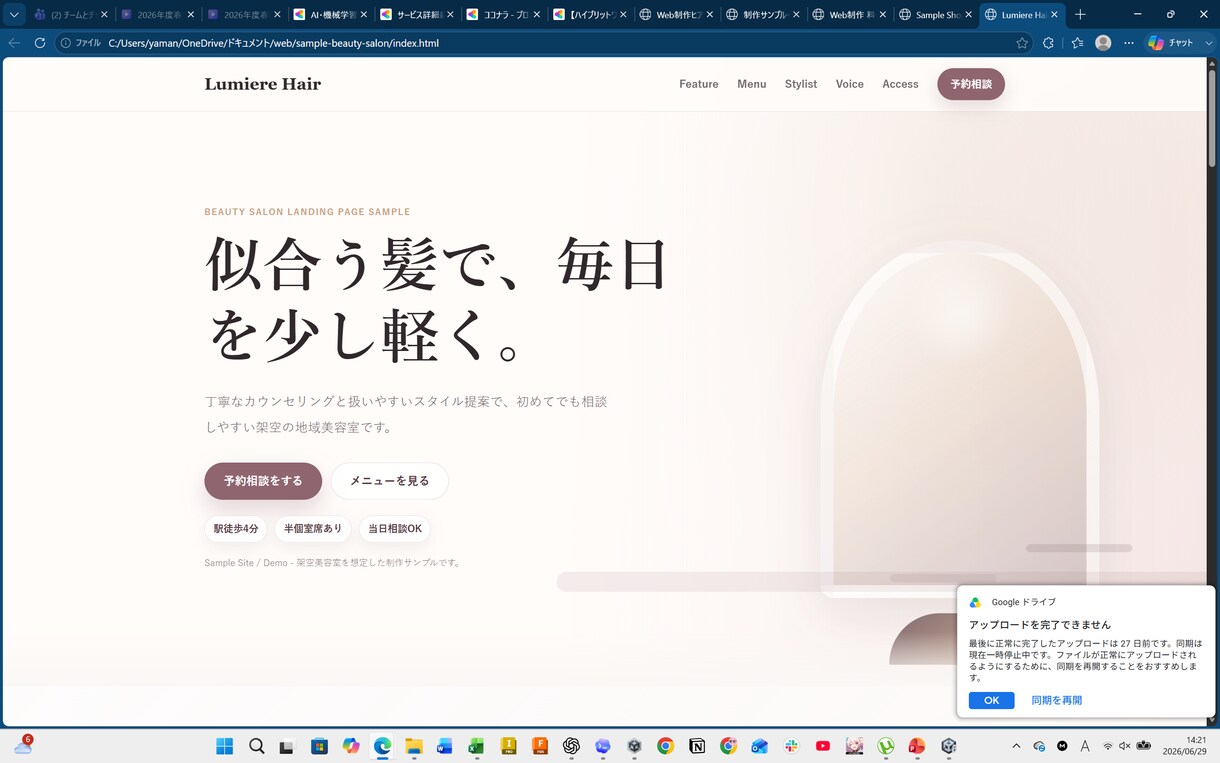Click 同期を再開 in Drive notification
1220x763 pixels.
click(x=1057, y=700)
